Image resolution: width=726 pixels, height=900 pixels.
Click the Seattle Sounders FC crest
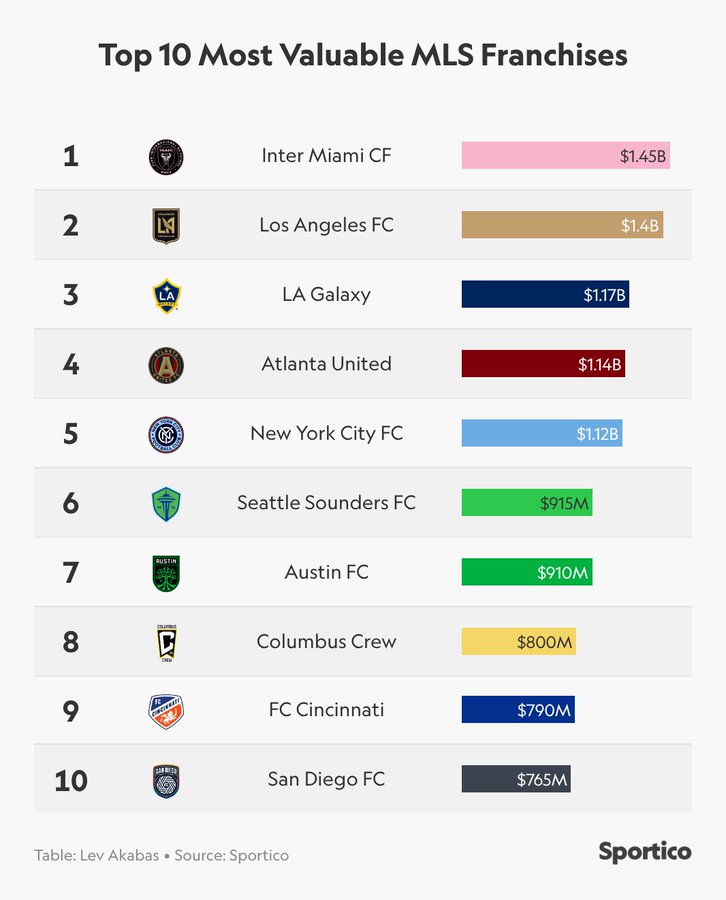pos(166,503)
